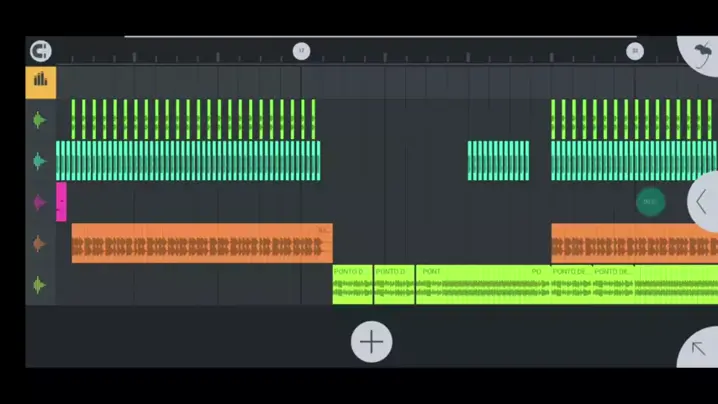The image size is (718, 404).
Task: Click the timeline marker near the right edge
Action: pos(634,51)
